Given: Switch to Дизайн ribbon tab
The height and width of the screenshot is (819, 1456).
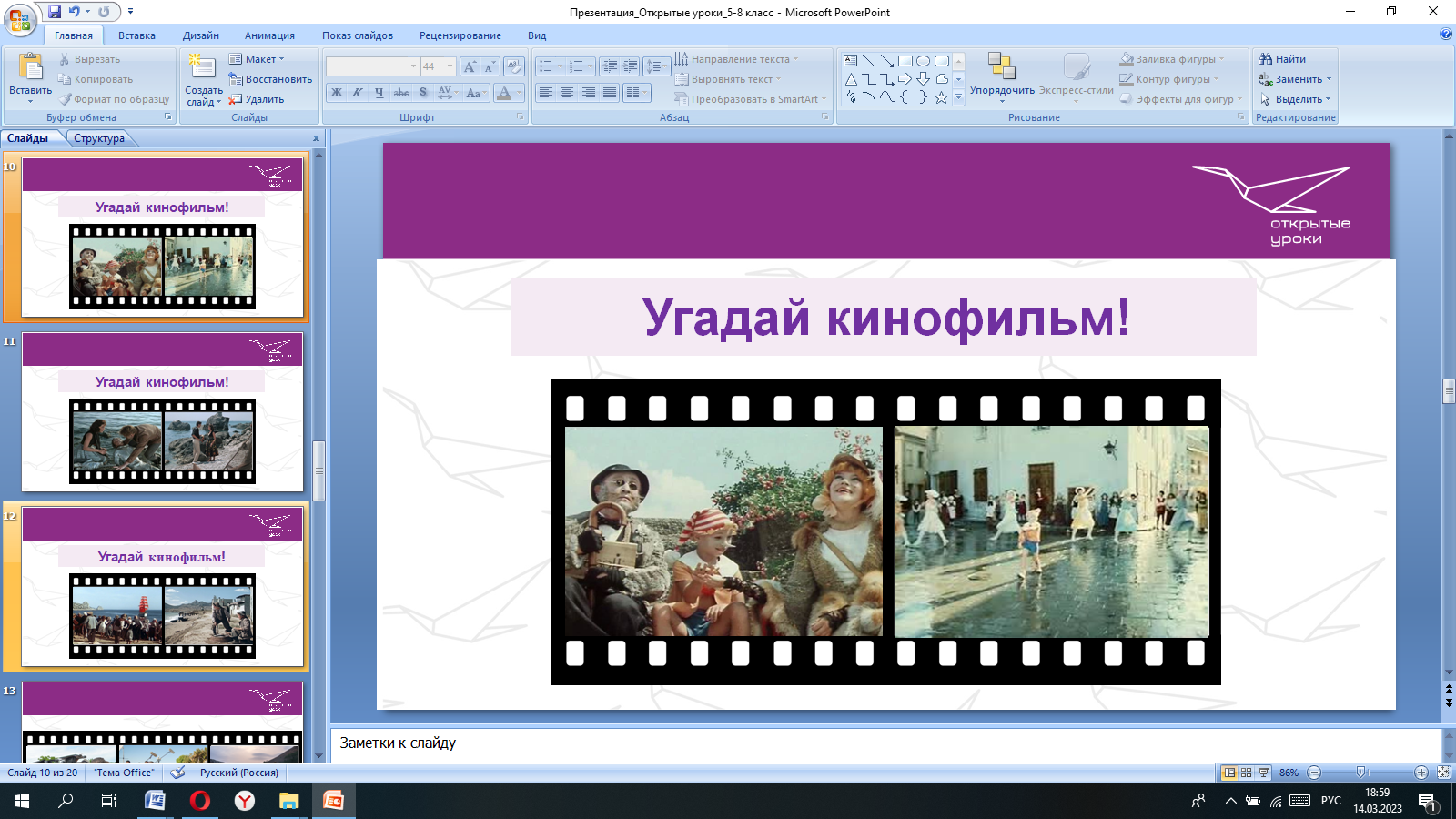Looking at the screenshot, I should coord(201,35).
